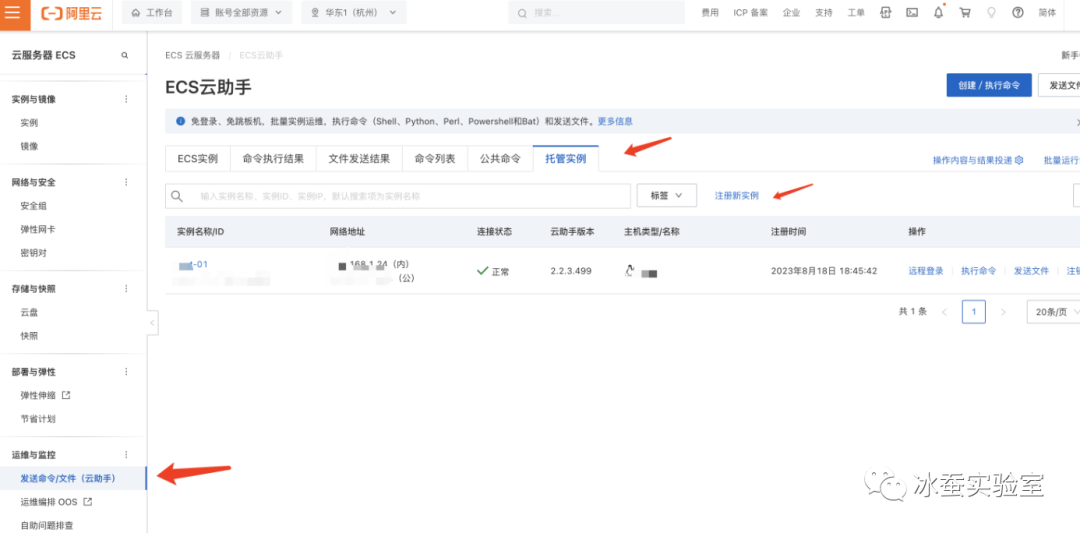Select page 1 in pagination
This screenshot has width=1080, height=533.
[x=974, y=312]
